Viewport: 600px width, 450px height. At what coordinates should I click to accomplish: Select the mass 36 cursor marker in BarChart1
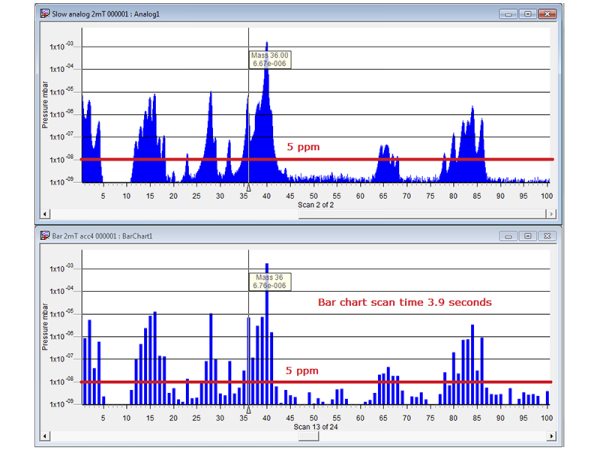click(248, 410)
